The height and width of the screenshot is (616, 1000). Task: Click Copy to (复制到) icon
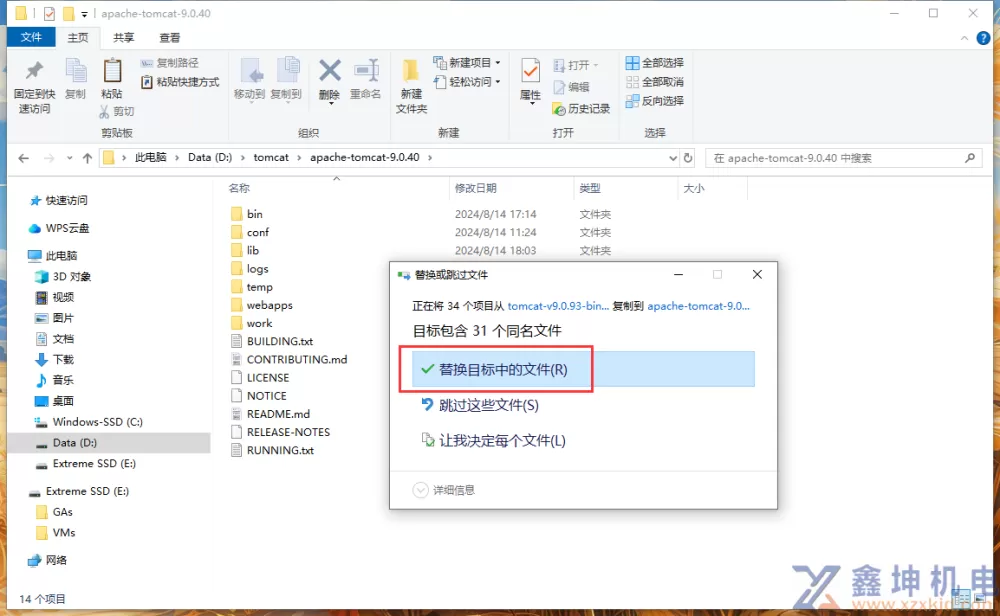tap(286, 71)
